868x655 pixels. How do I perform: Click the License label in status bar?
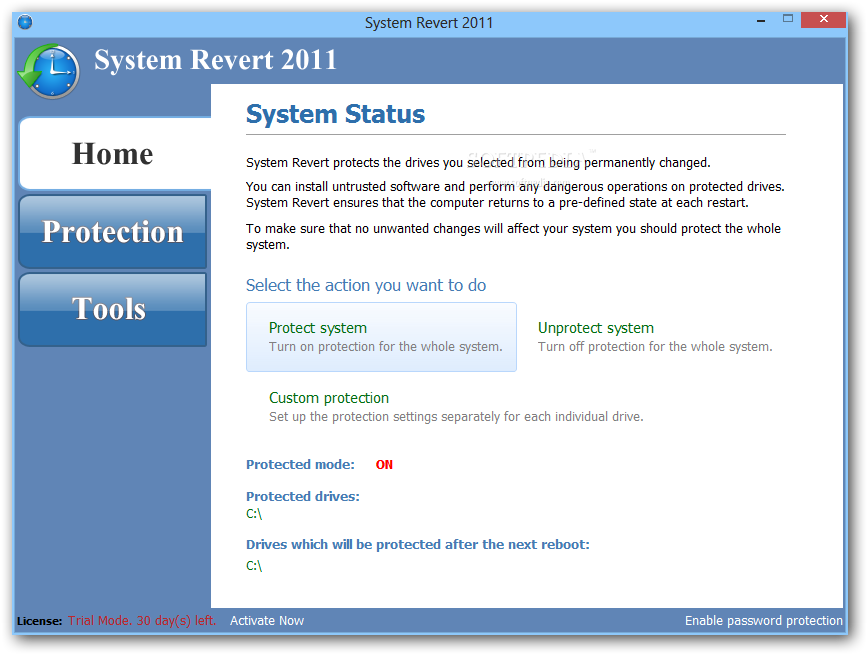[x=39, y=621]
